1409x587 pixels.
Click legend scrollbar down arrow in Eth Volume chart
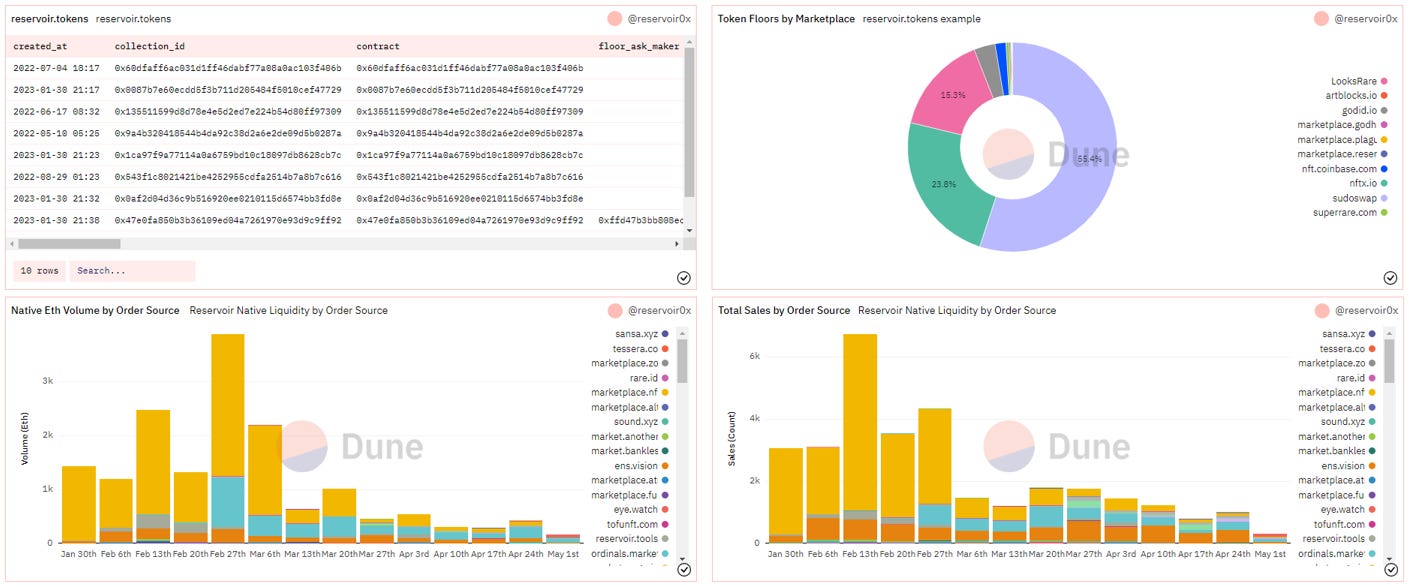point(683,560)
